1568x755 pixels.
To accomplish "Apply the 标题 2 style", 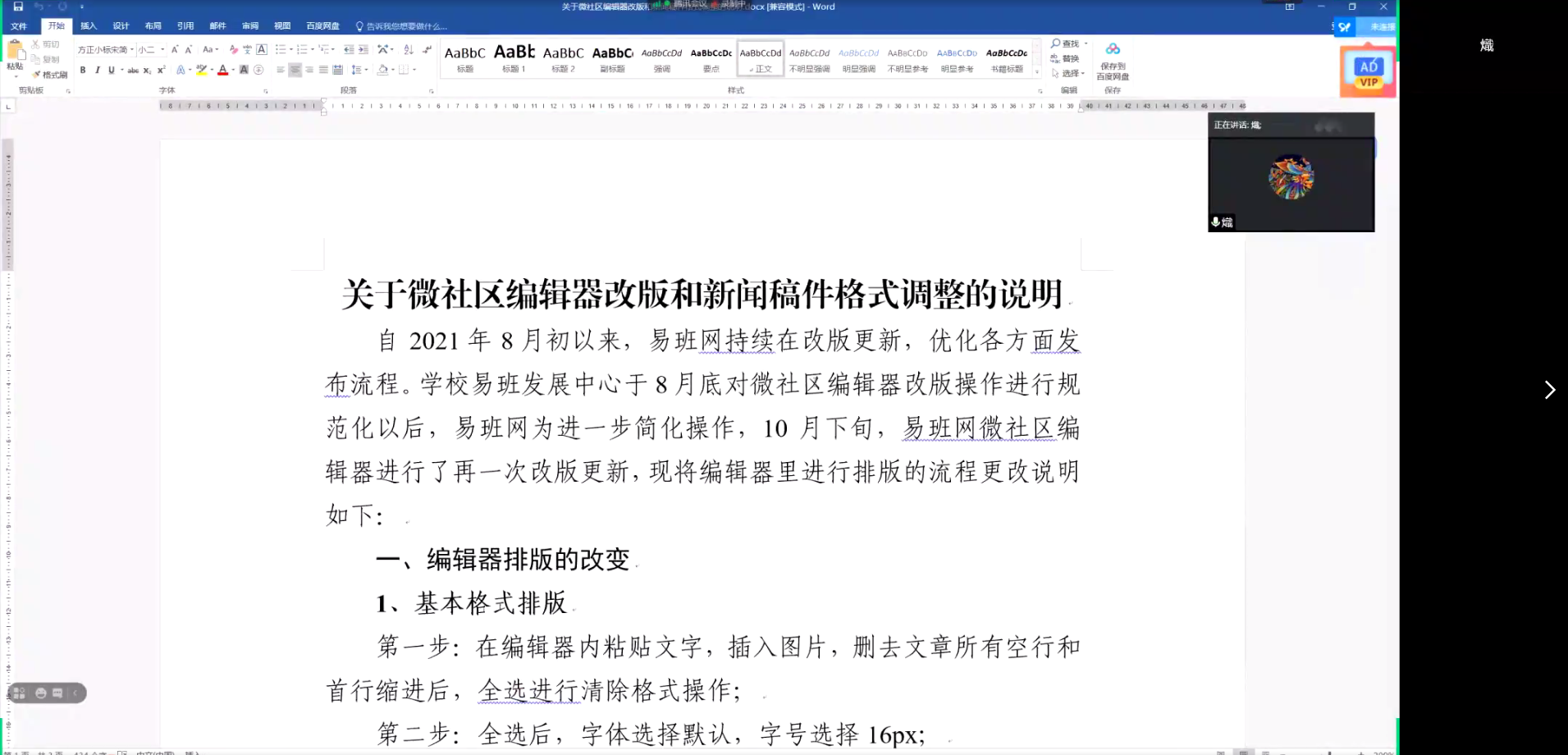I will (564, 58).
